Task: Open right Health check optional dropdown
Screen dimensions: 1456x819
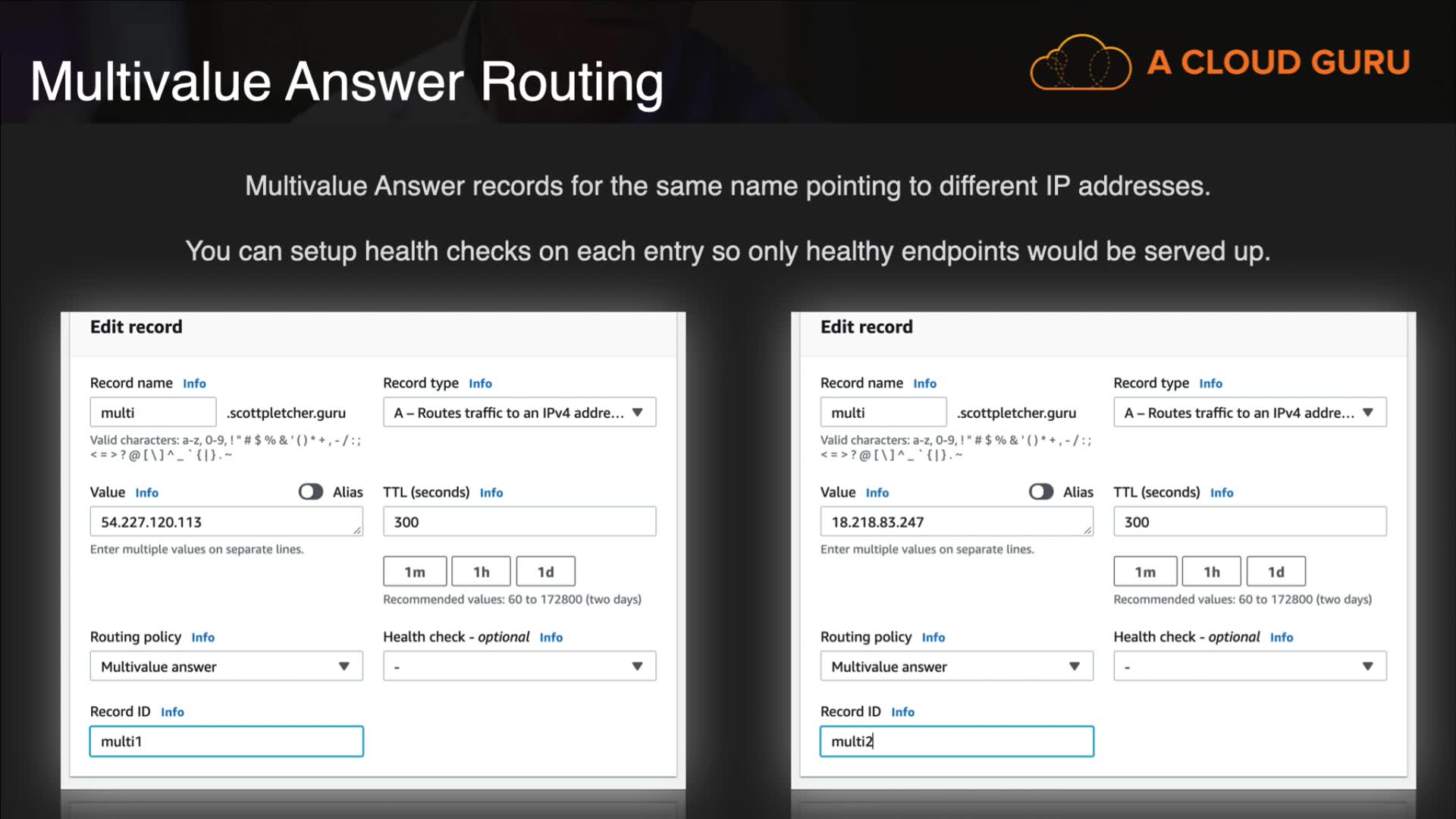Action: click(x=1249, y=667)
